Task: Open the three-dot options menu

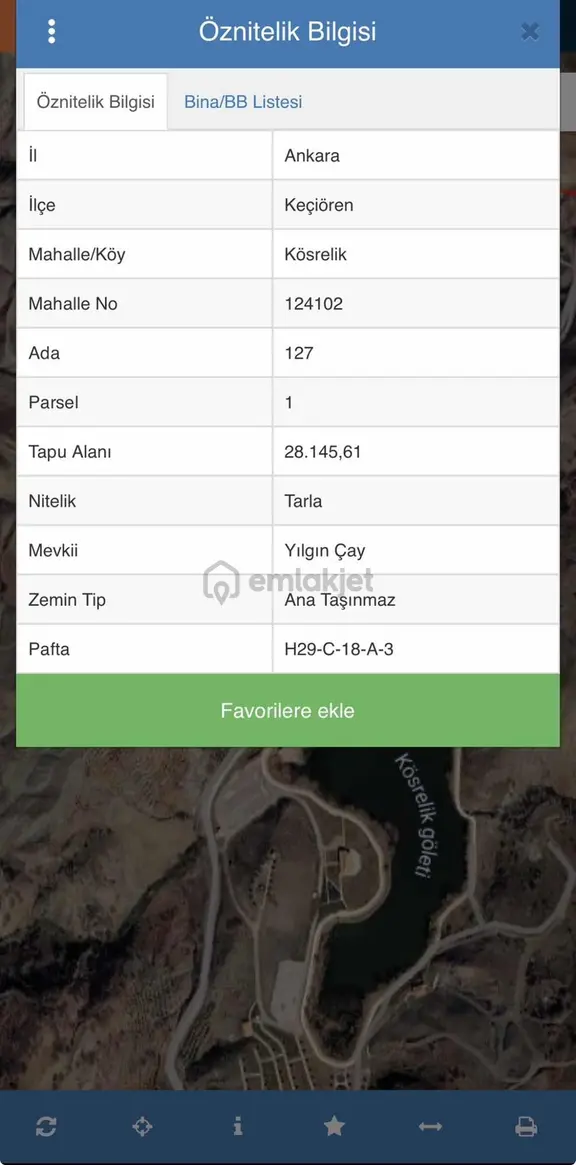Action: pos(51,31)
